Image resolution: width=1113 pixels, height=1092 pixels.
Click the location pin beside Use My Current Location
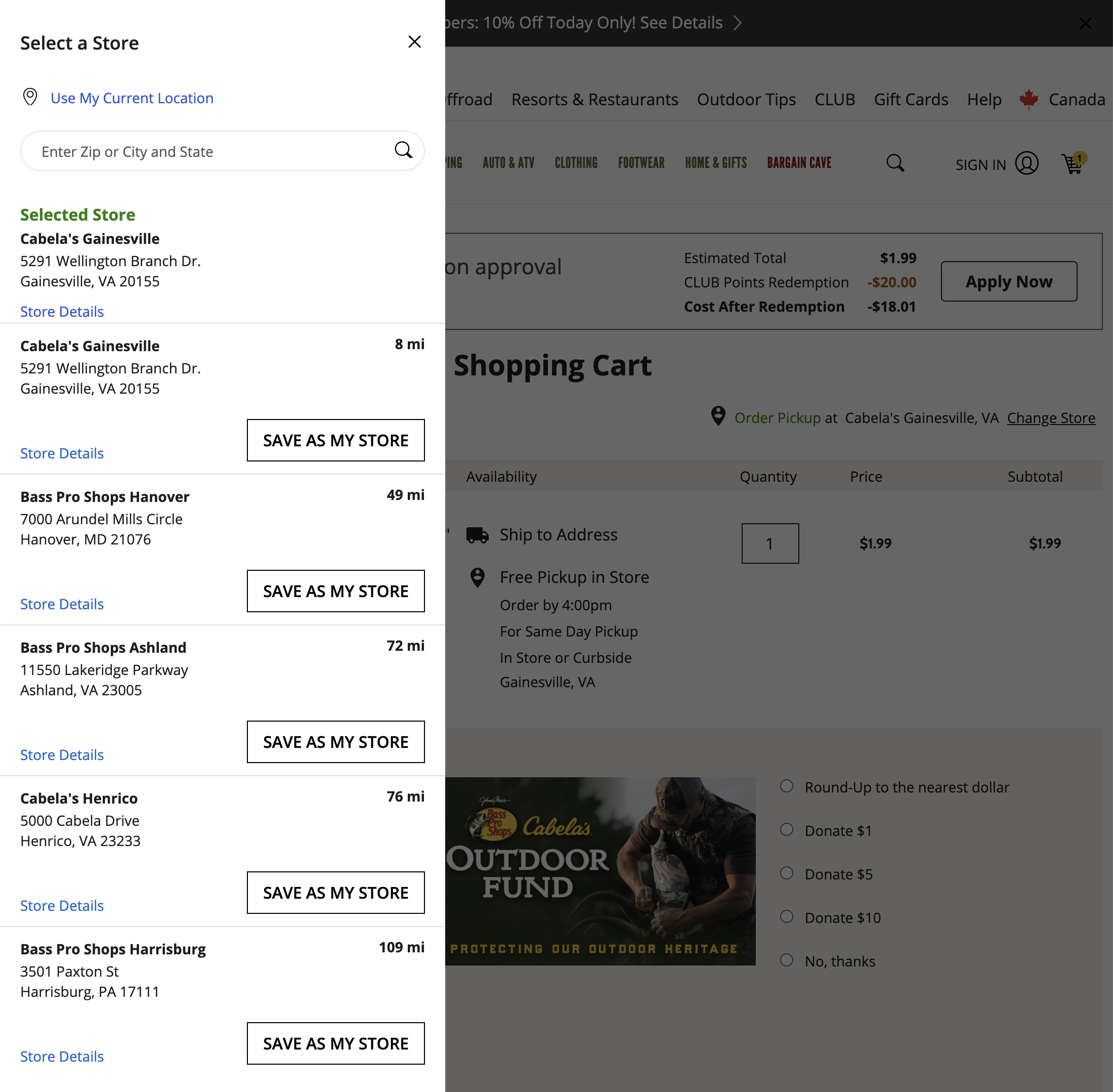click(30, 98)
